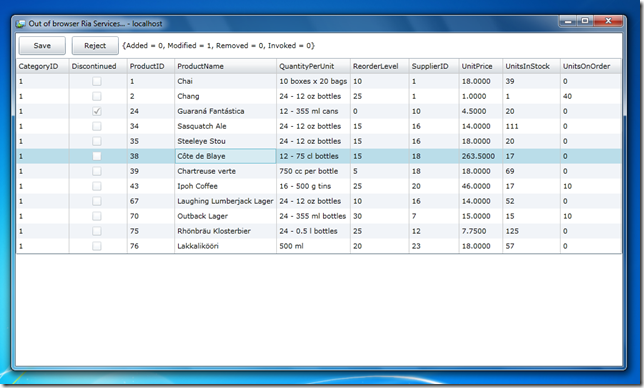Sort by the CategoryID column header

pos(43,66)
